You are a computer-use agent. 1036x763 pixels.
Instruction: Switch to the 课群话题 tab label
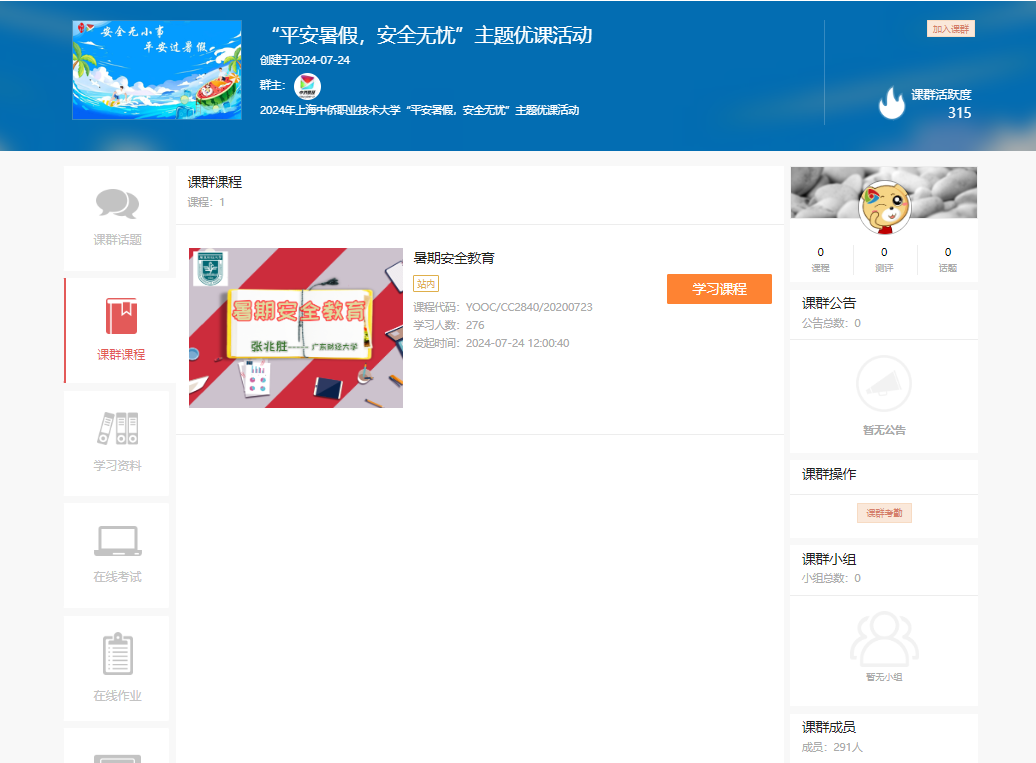pos(118,240)
